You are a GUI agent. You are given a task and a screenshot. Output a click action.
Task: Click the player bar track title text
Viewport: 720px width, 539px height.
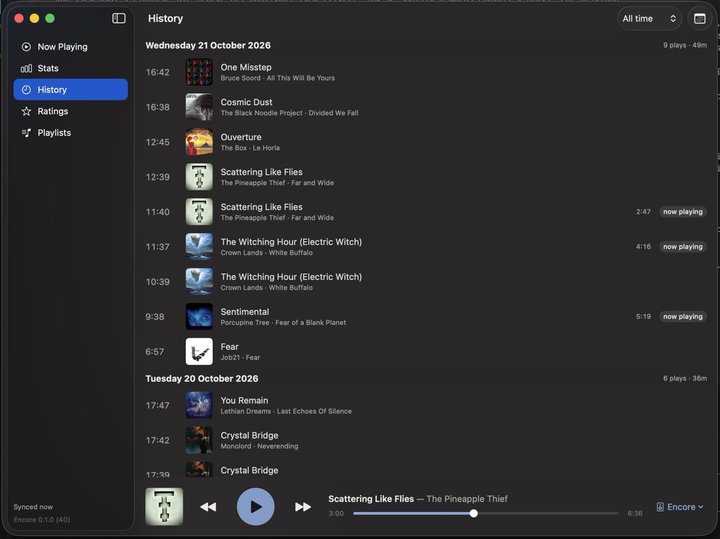point(371,499)
